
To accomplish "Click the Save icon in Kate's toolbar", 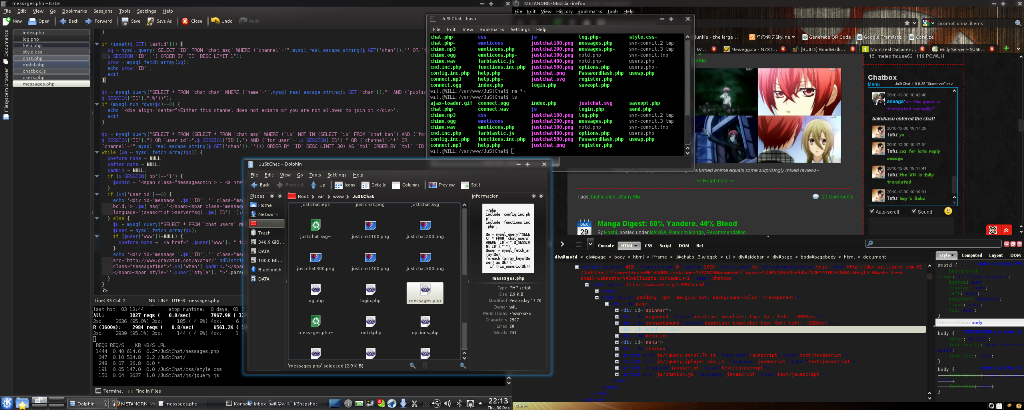I will click(x=125, y=21).
